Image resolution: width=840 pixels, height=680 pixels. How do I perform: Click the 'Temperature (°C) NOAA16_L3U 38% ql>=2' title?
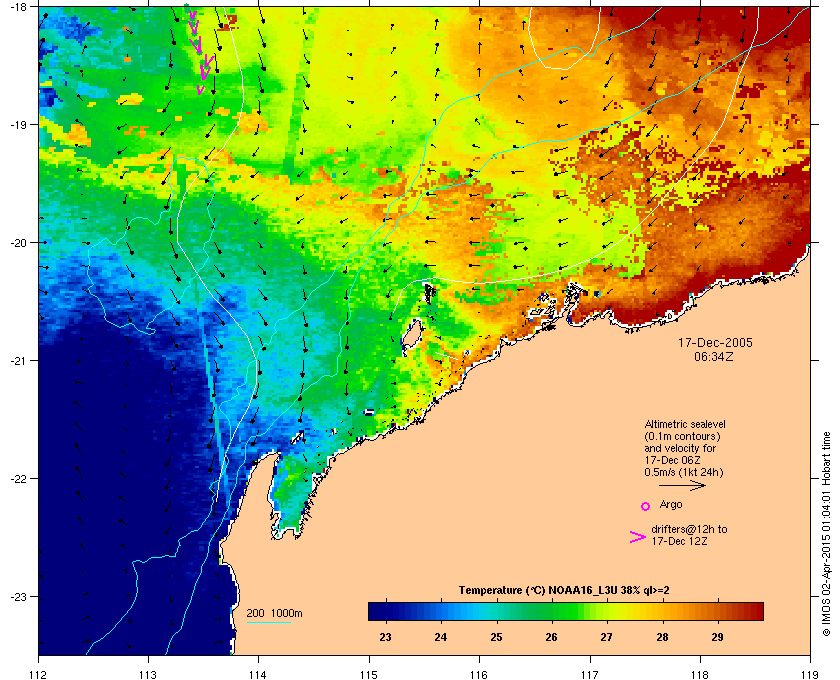564,591
